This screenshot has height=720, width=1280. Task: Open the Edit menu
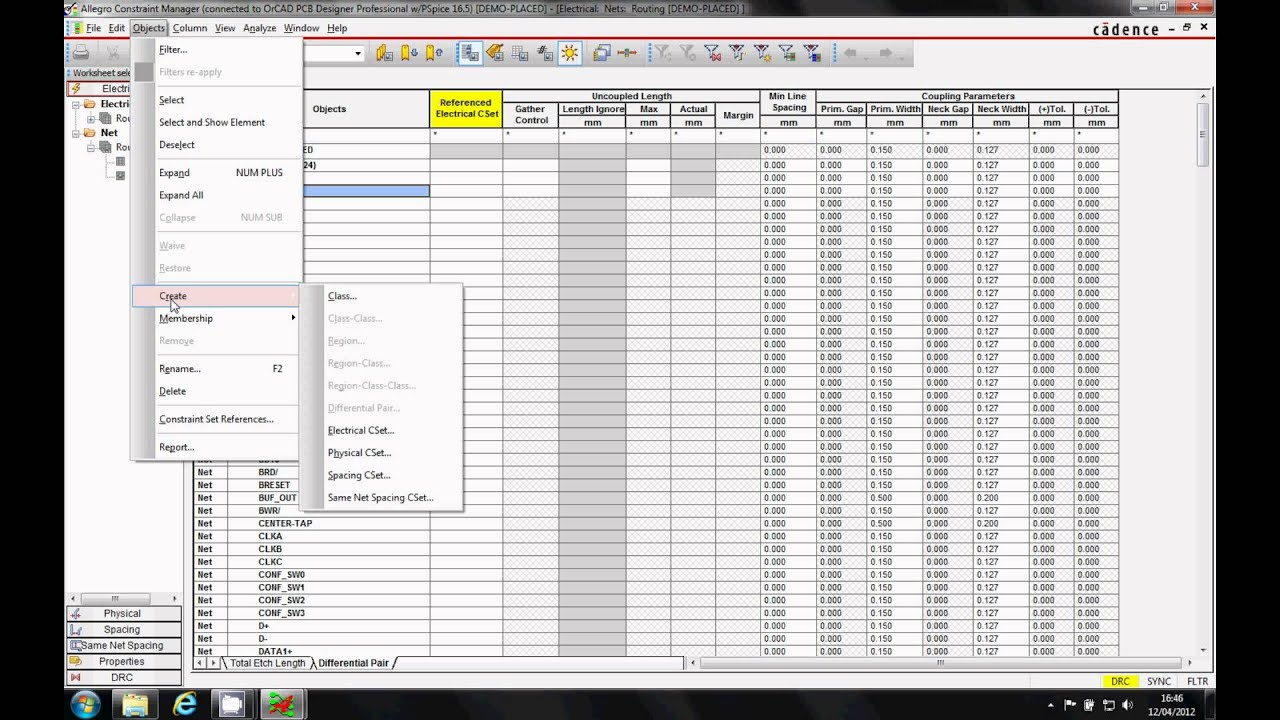coord(117,28)
